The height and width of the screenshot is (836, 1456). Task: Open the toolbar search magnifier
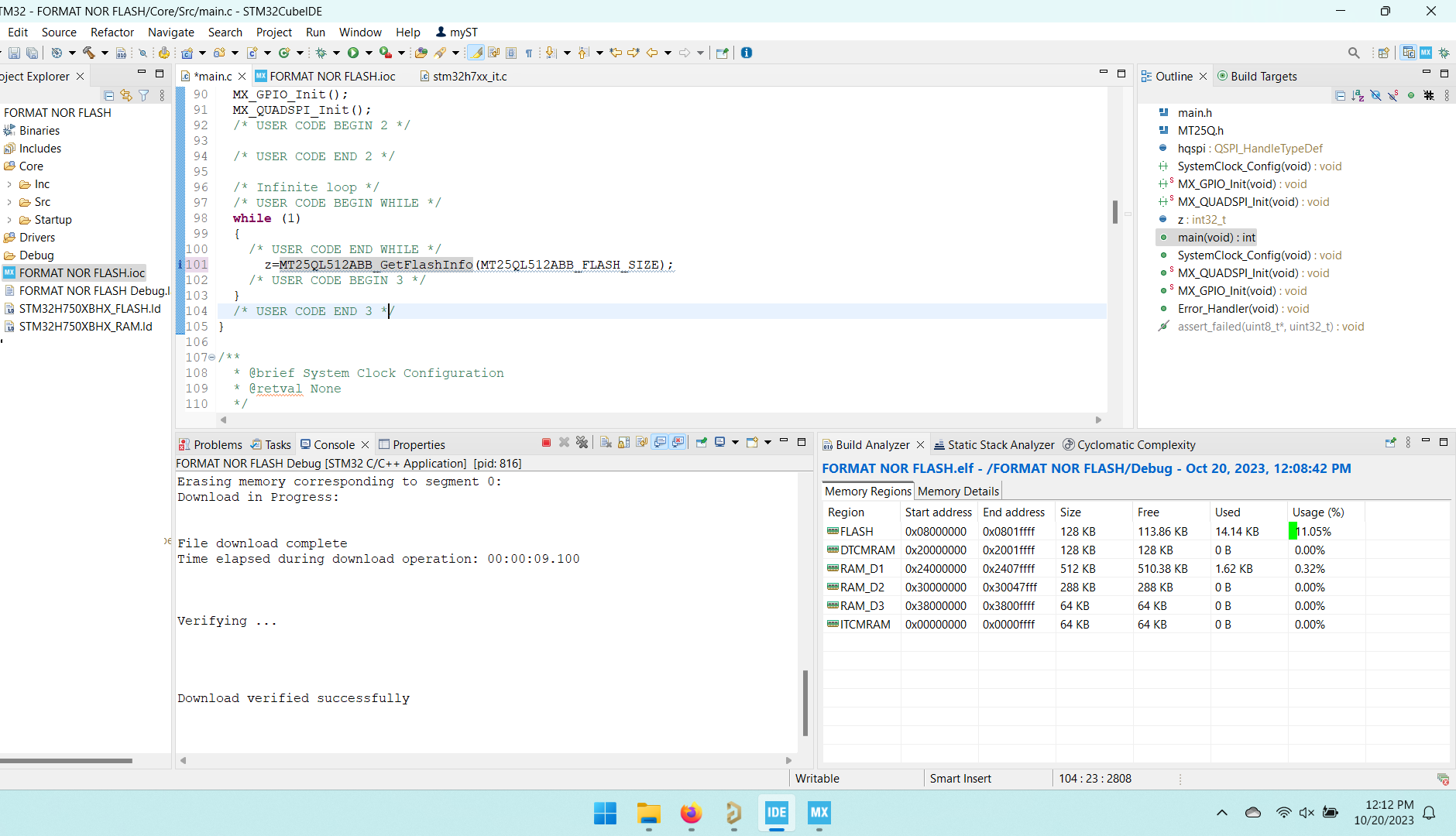pyautogui.click(x=1354, y=53)
